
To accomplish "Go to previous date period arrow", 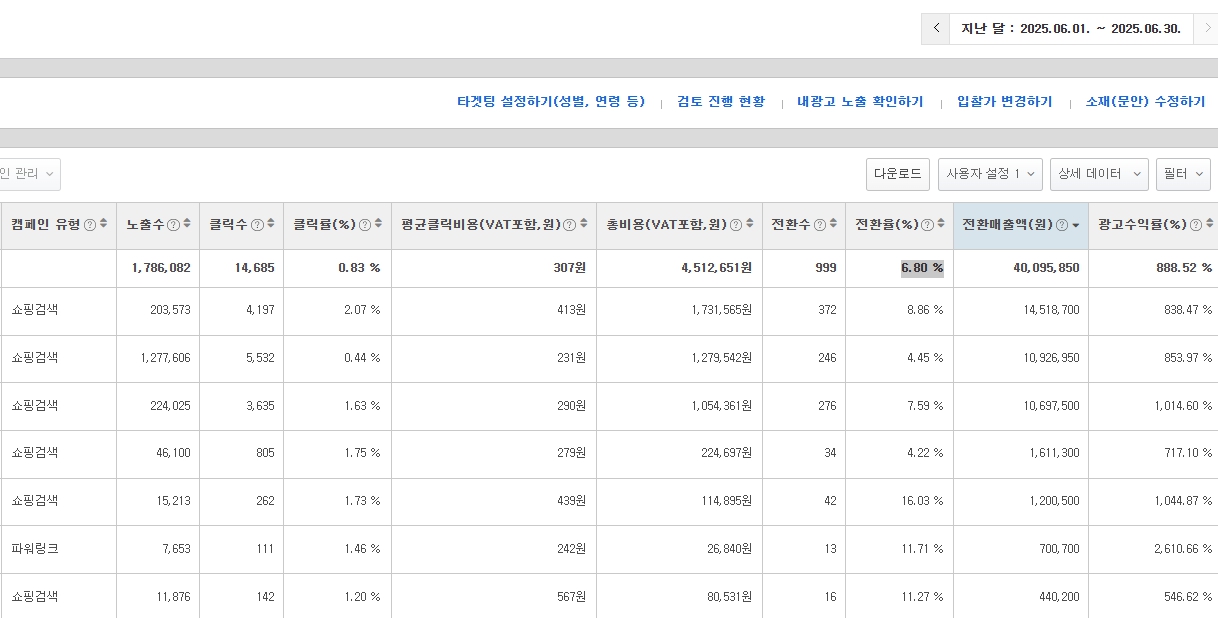I will tap(936, 28).
